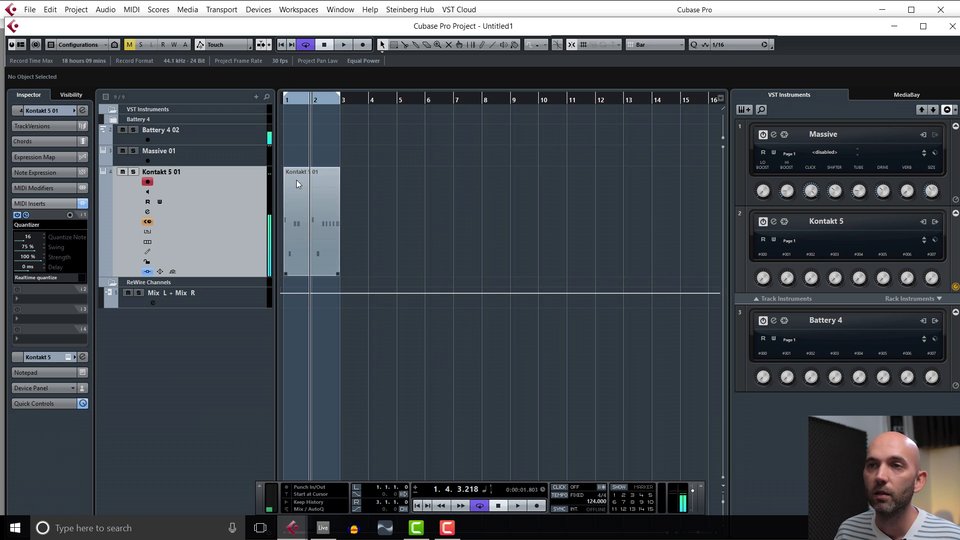Toggle Kontakt 5 rack instrument power button
Image resolution: width=960 pixels, height=540 pixels.
click(x=763, y=222)
